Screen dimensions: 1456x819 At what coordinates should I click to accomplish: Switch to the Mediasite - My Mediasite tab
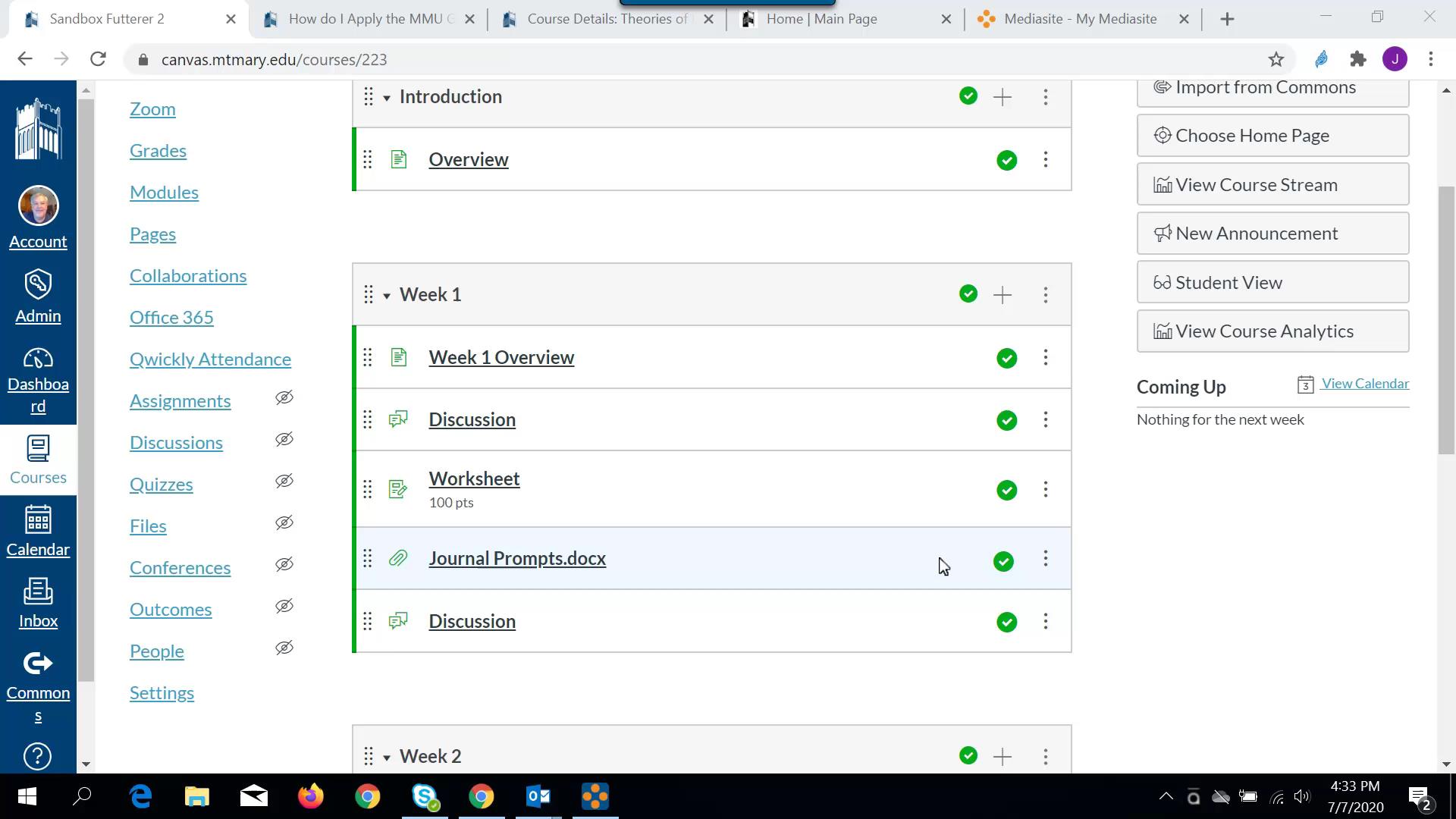tap(1081, 19)
